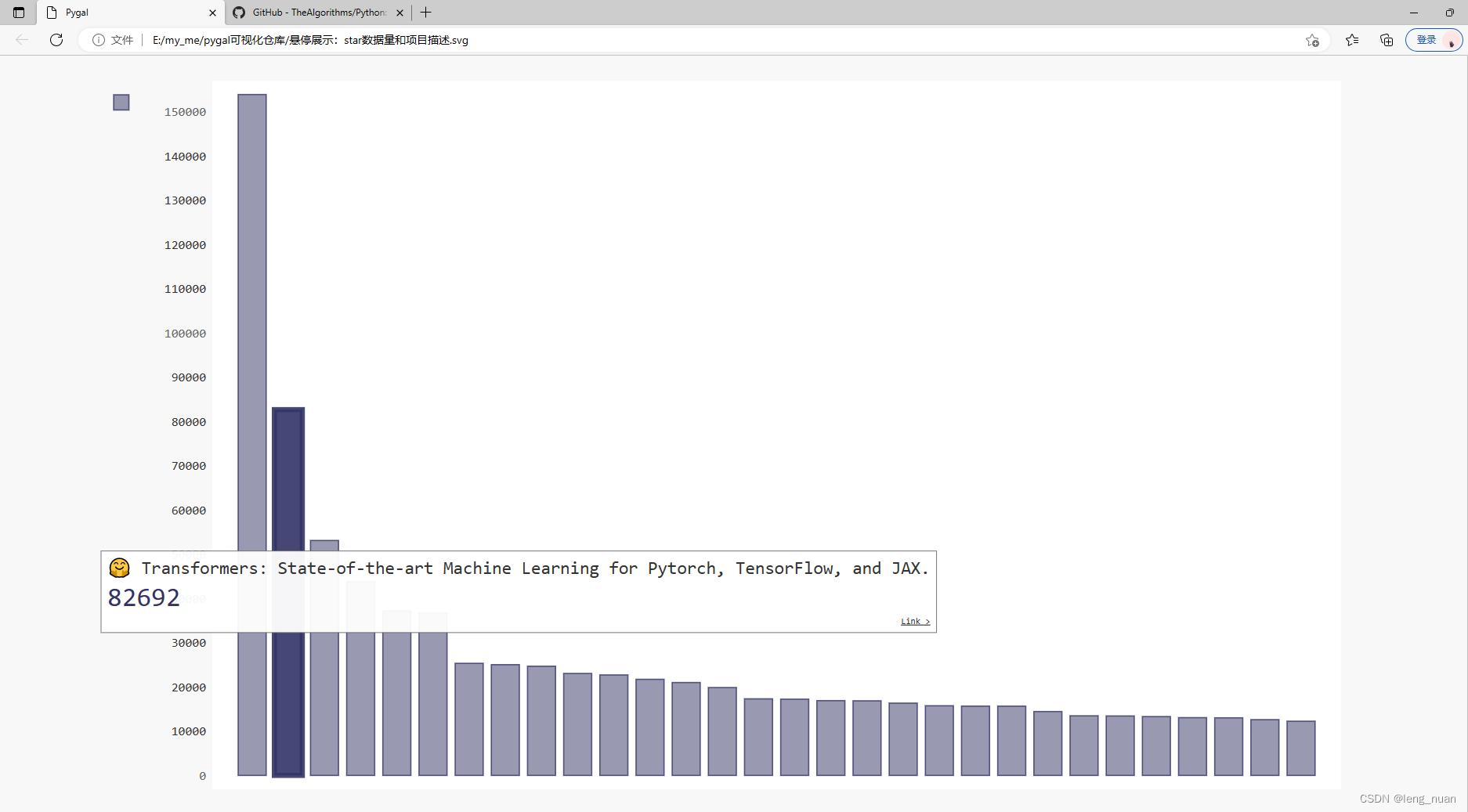Click the Transformers description text in tooltip
Screen dimensions: 1468x812
[x=535, y=568]
